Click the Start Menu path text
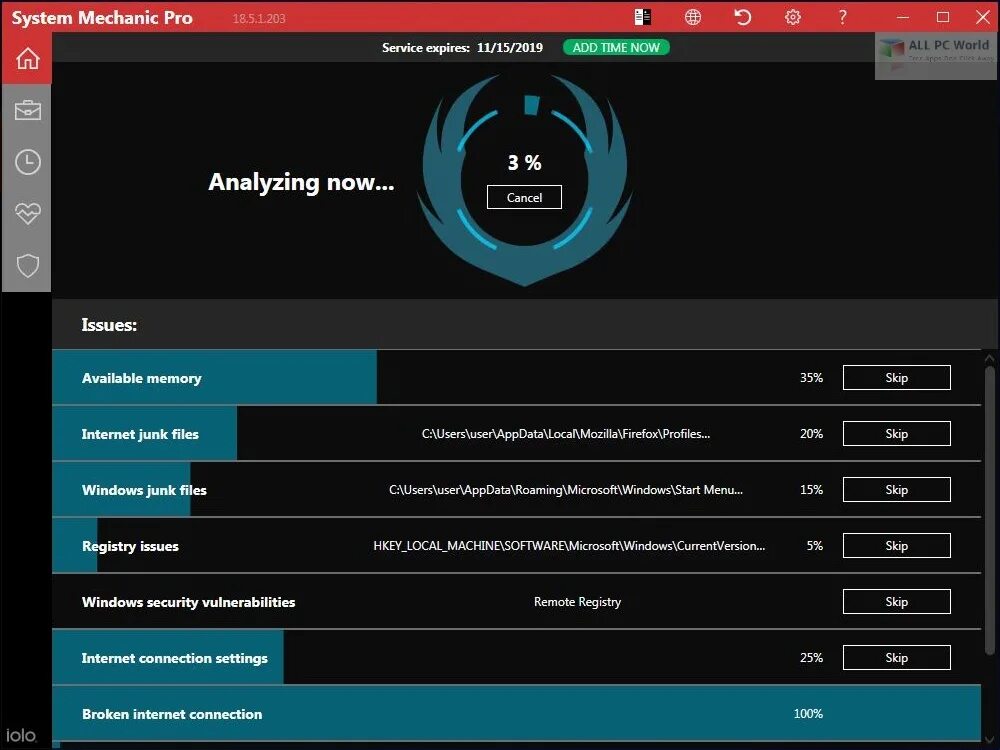 tap(566, 490)
